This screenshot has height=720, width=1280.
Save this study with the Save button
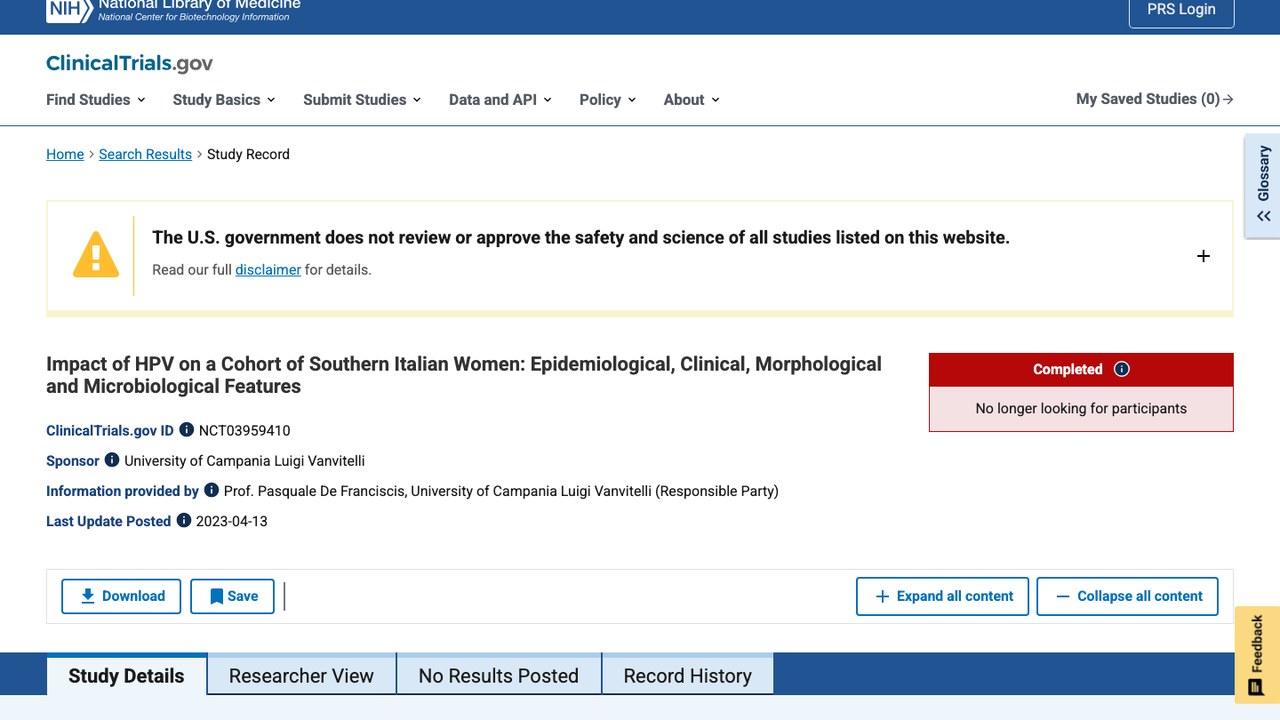[x=232, y=596]
